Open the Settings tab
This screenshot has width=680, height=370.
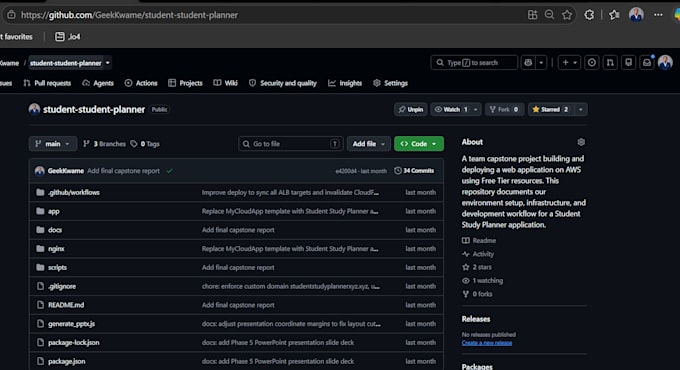coord(390,83)
